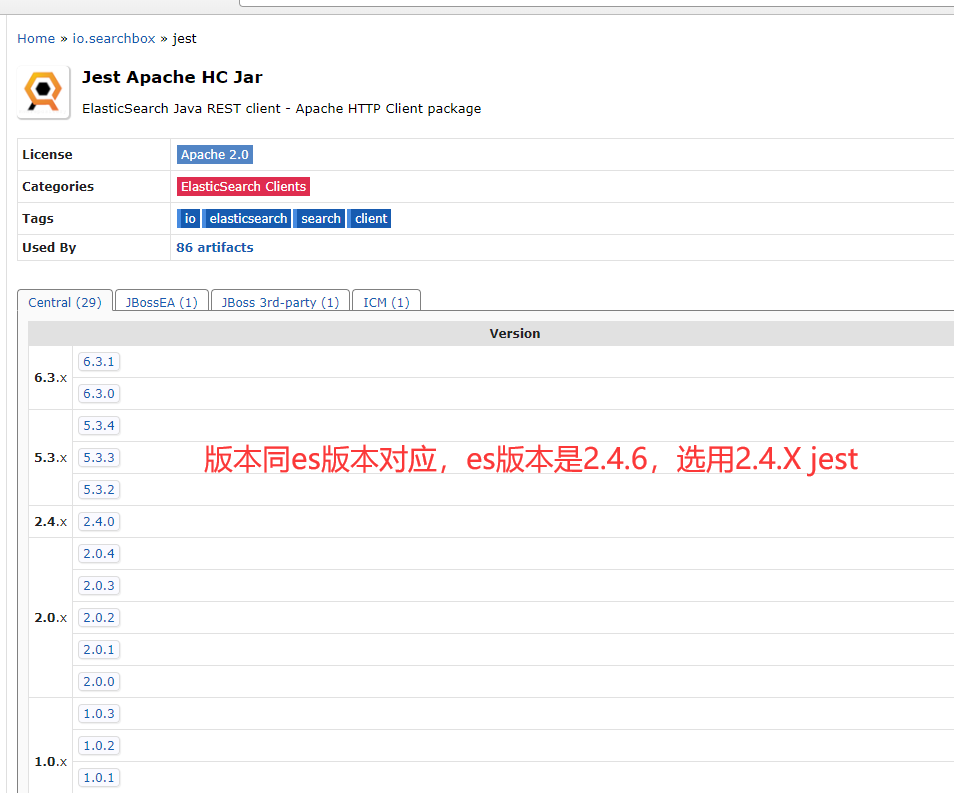Click the Jest Apache HC Jar title
954x793 pixels.
pos(172,77)
